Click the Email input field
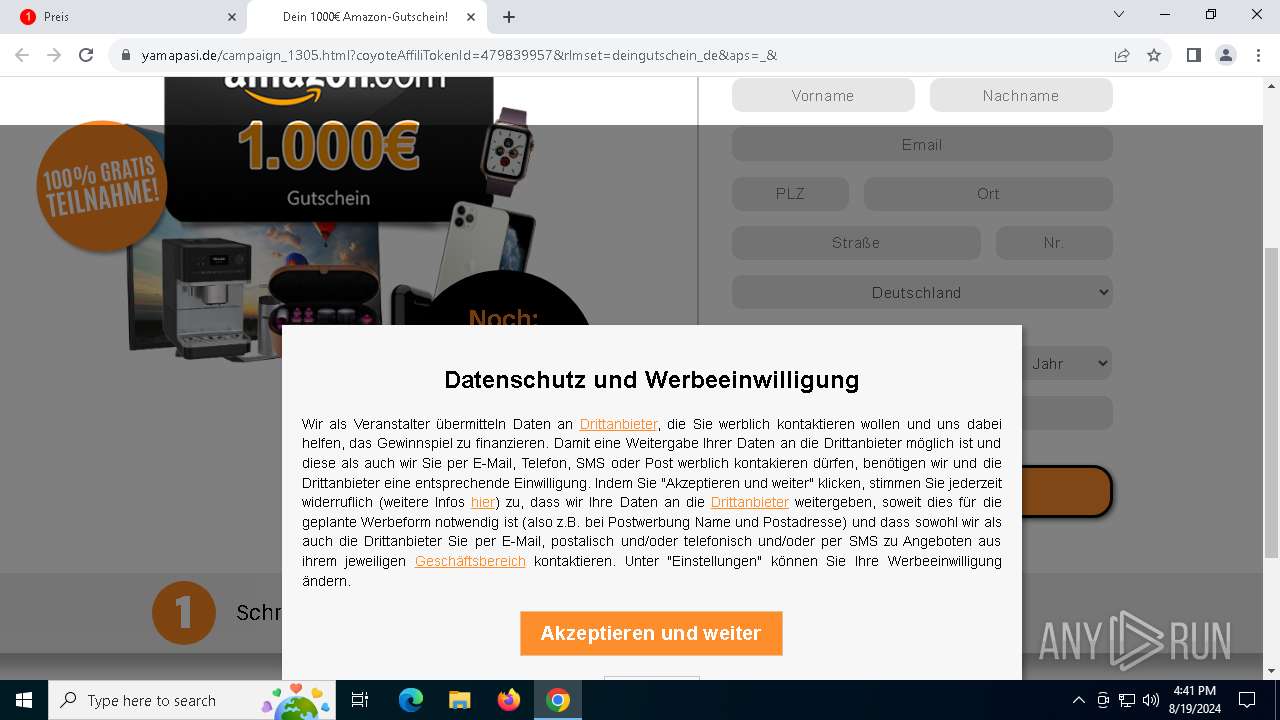 tap(922, 144)
